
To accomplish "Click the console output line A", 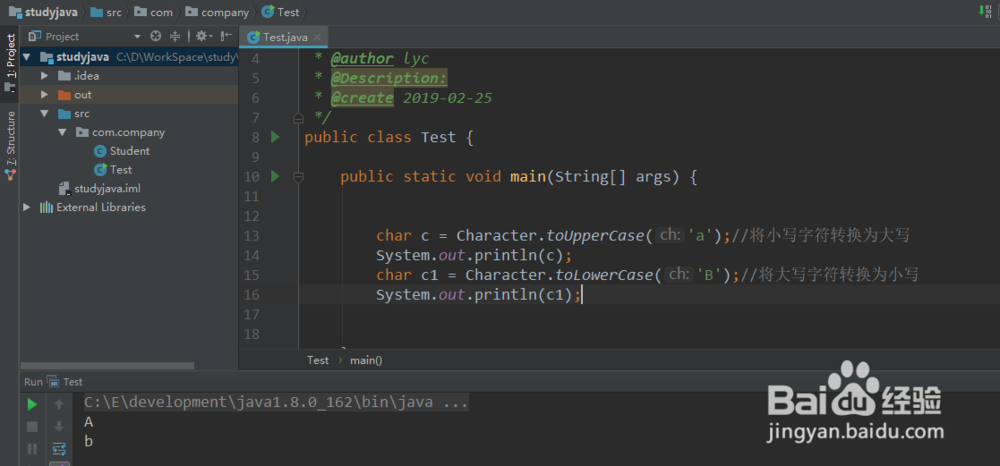I will pyautogui.click(x=89, y=422).
